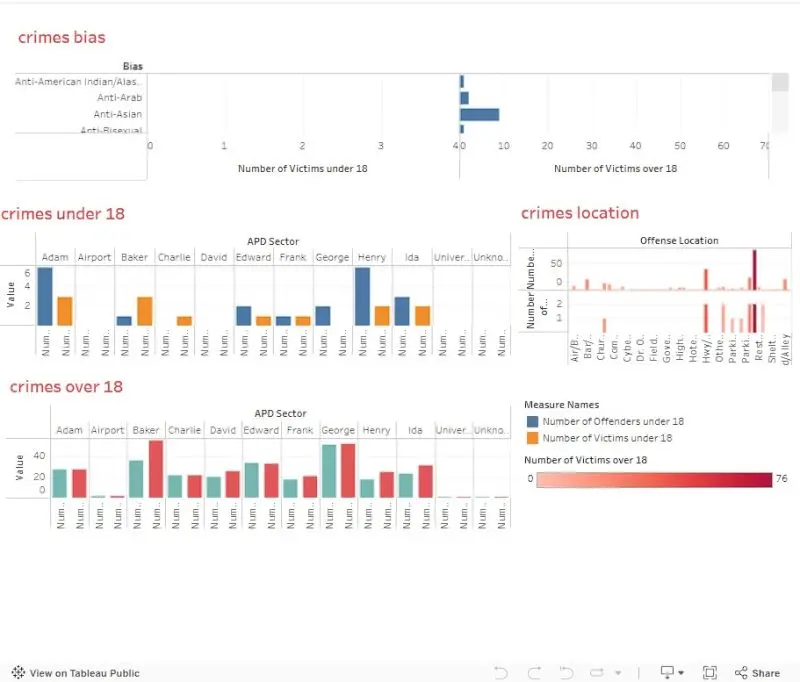The width and height of the screenshot is (800, 682).
Task: Select the Anti-American Indian/Alas.. row label
Action: tap(79, 82)
